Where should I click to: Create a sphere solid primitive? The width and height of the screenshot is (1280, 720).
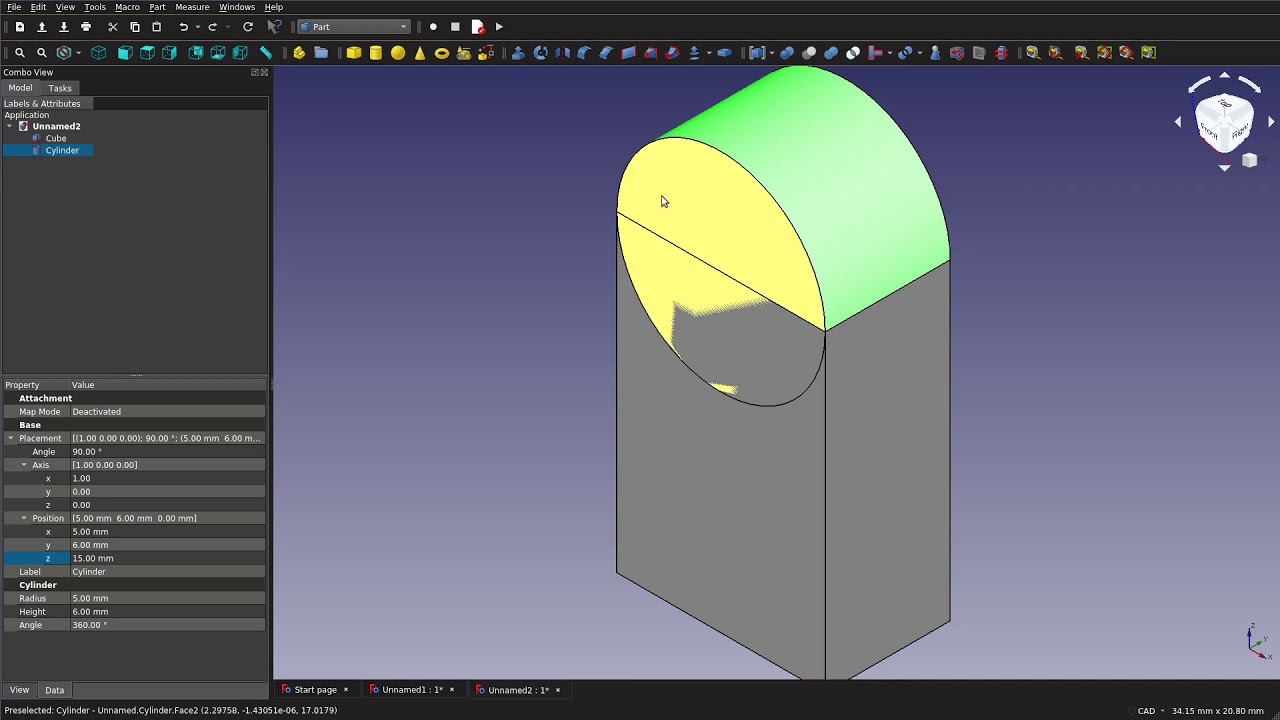(x=398, y=53)
